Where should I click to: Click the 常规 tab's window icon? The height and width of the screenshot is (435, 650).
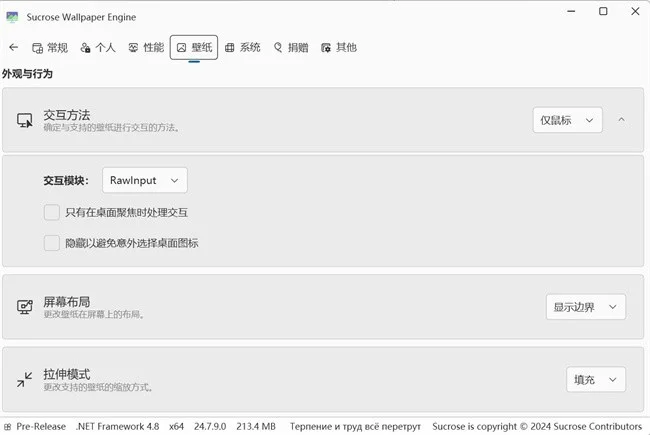tap(37, 48)
